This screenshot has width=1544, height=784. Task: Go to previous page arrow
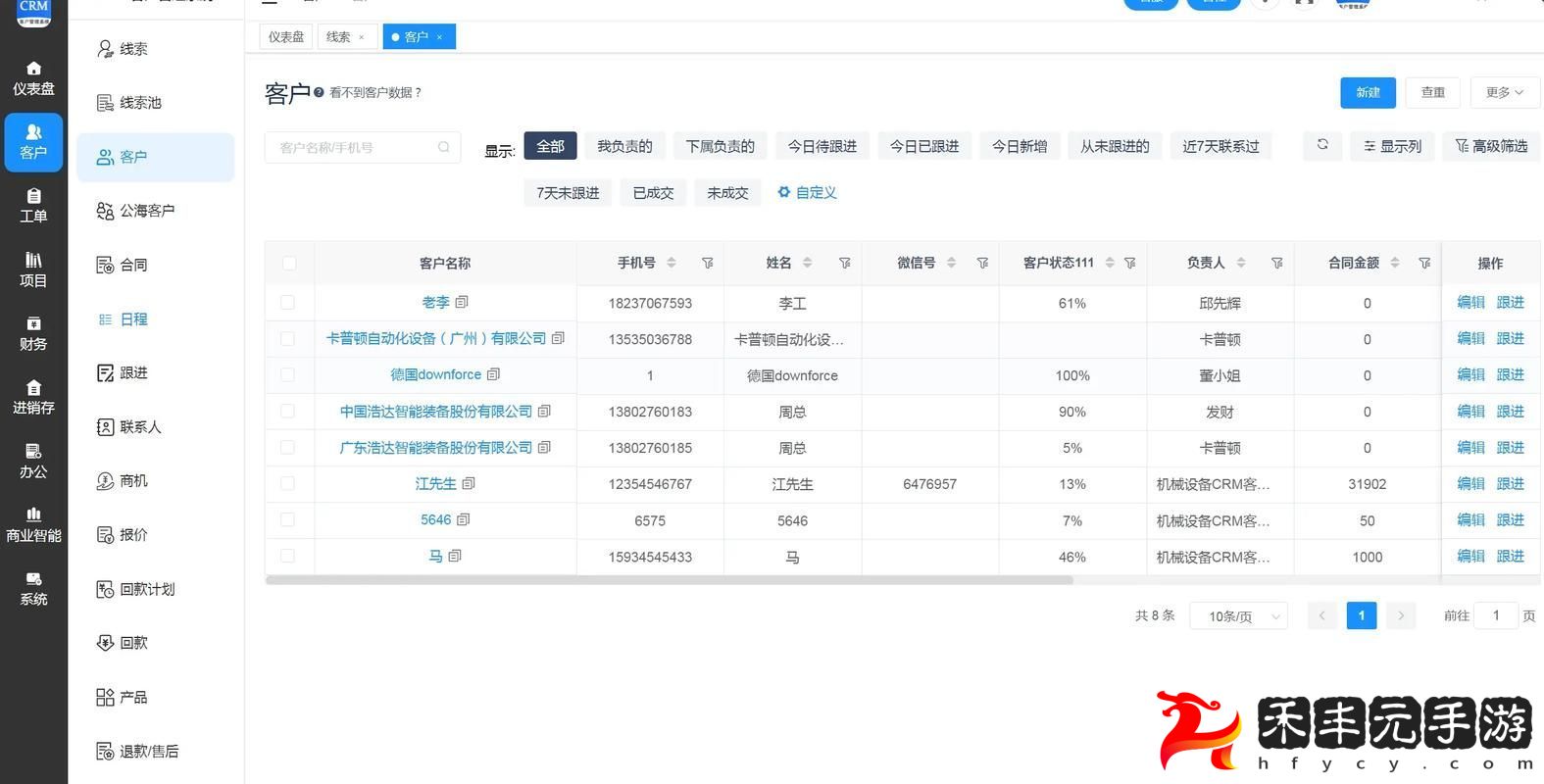[1321, 615]
